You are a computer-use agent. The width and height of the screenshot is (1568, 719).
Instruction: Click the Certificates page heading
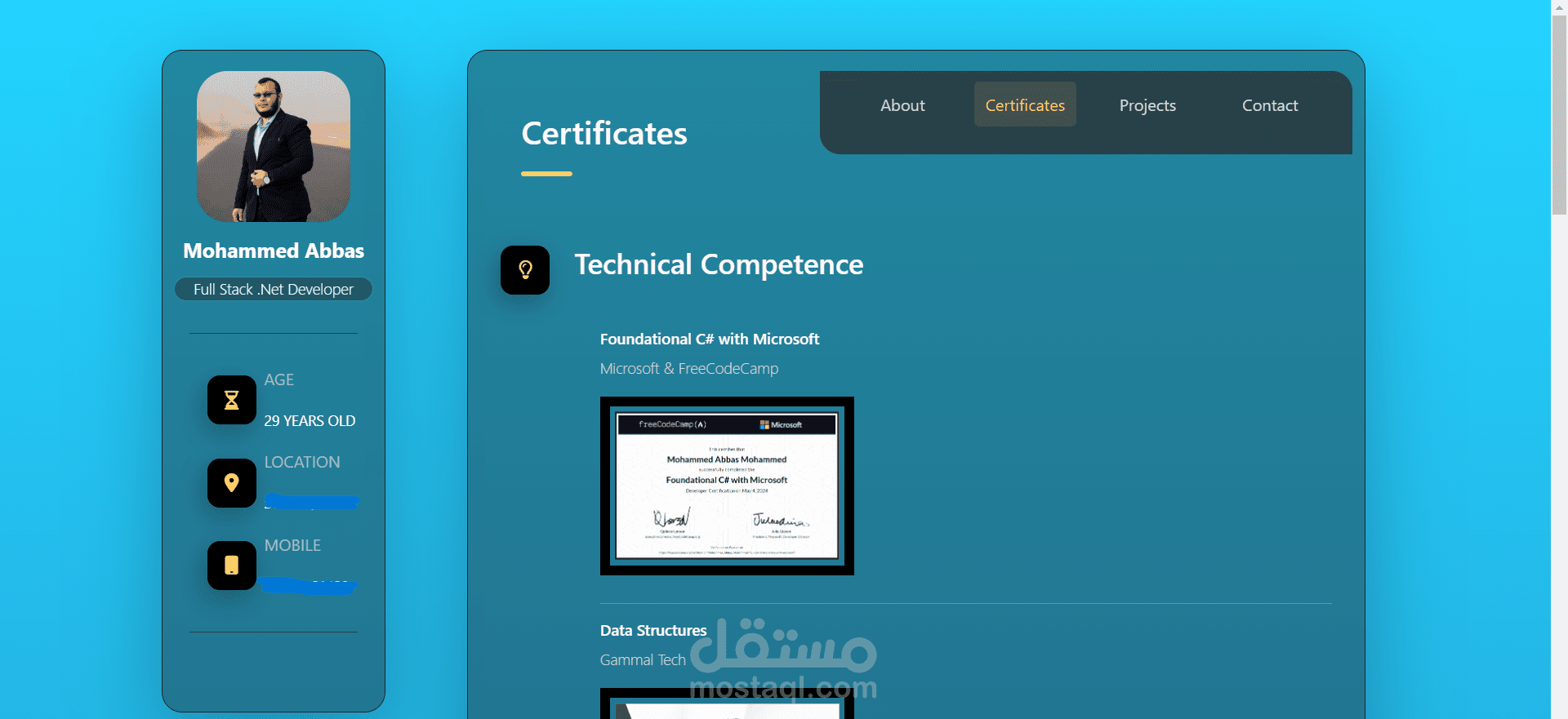[x=604, y=133]
